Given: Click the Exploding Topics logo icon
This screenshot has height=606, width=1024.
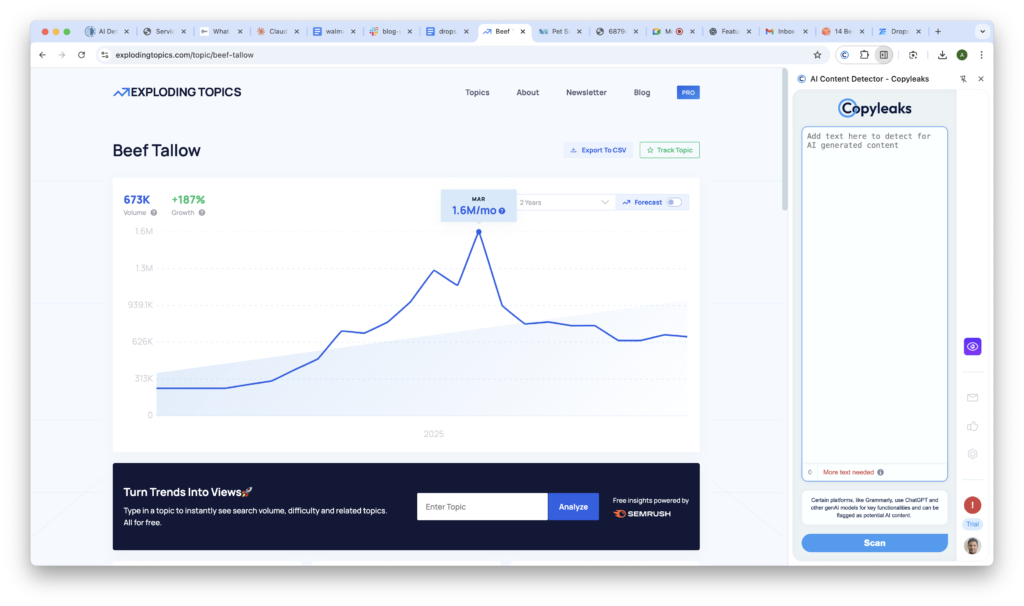Looking at the screenshot, I should (119, 91).
